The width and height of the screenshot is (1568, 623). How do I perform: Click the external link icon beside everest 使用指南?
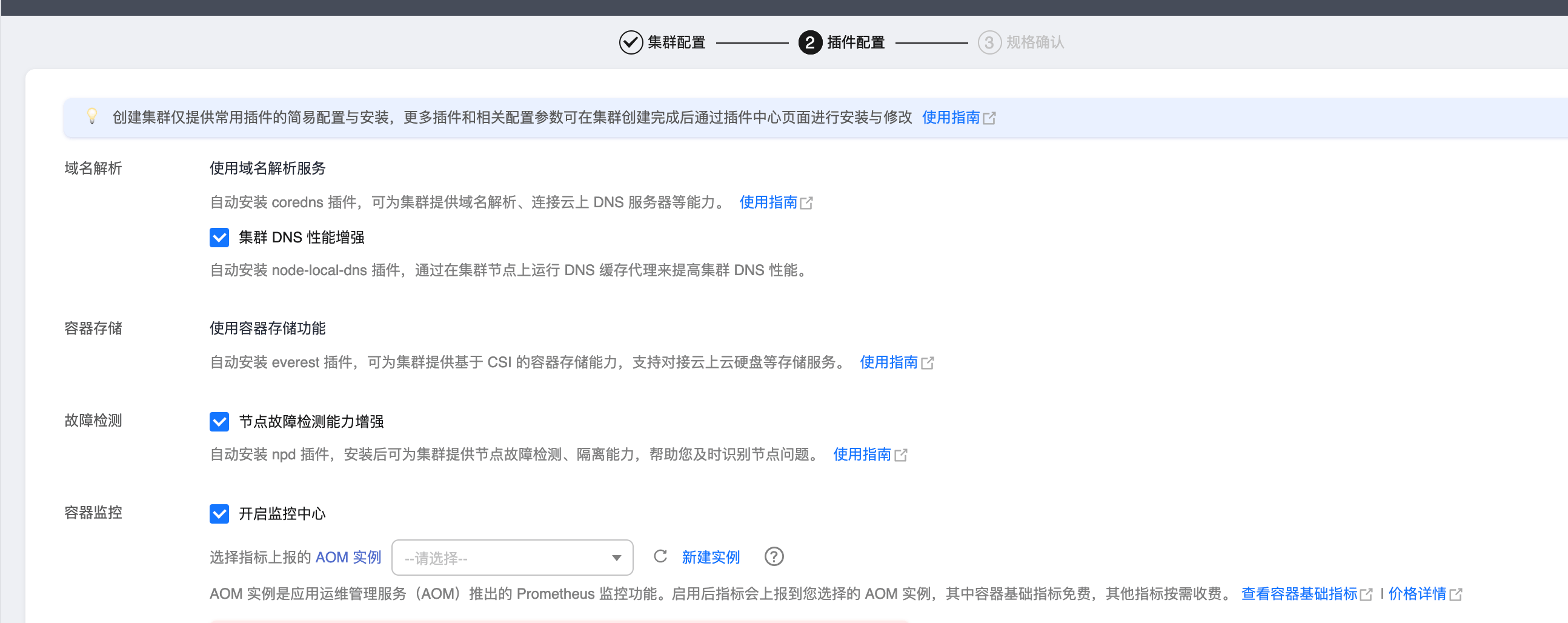(928, 362)
